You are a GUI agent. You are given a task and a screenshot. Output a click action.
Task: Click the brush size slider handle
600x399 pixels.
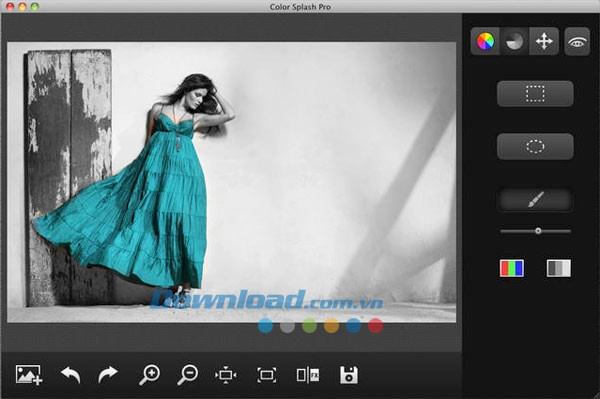click(x=538, y=231)
